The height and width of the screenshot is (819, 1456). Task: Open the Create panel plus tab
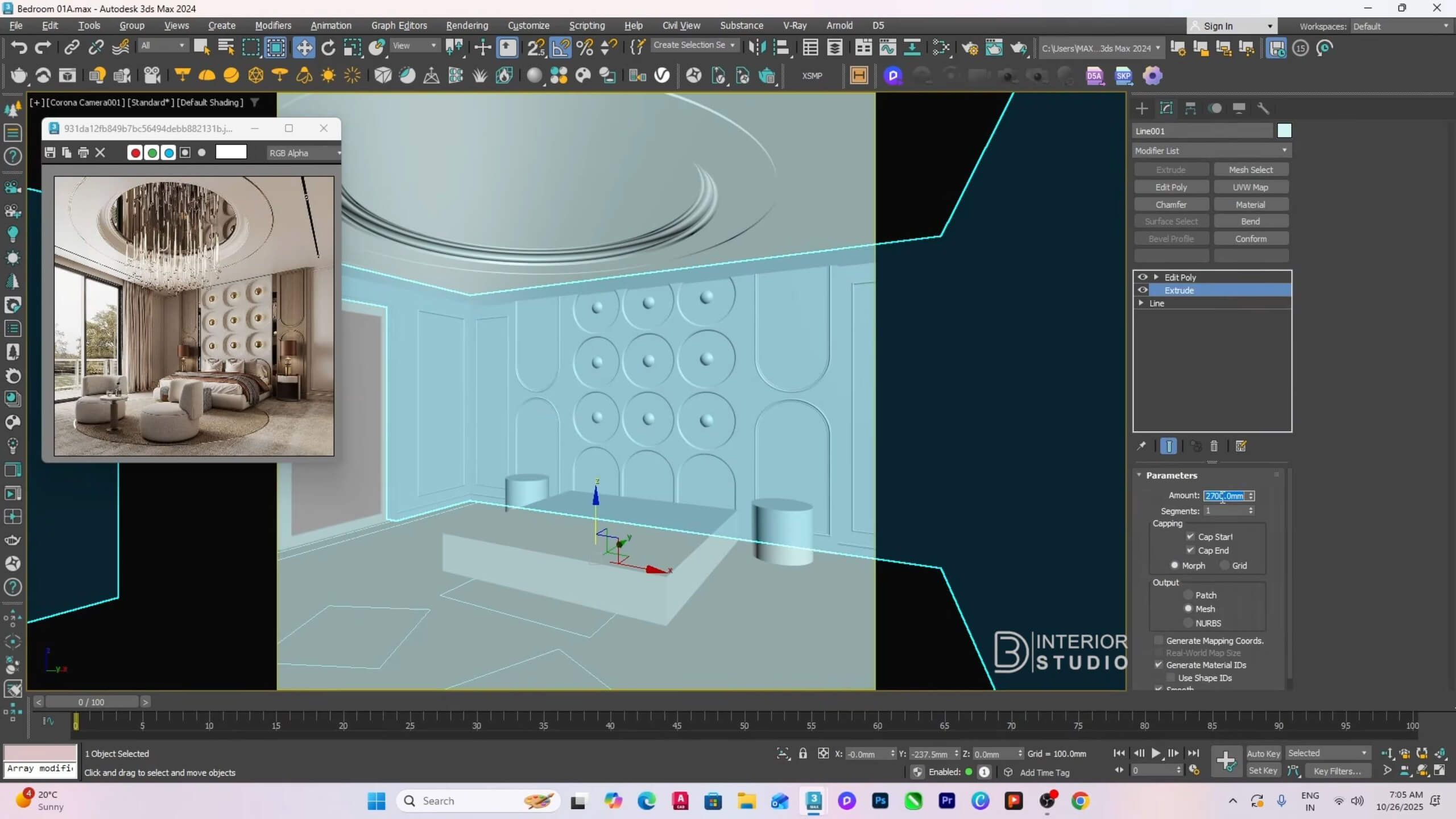coord(1141,108)
